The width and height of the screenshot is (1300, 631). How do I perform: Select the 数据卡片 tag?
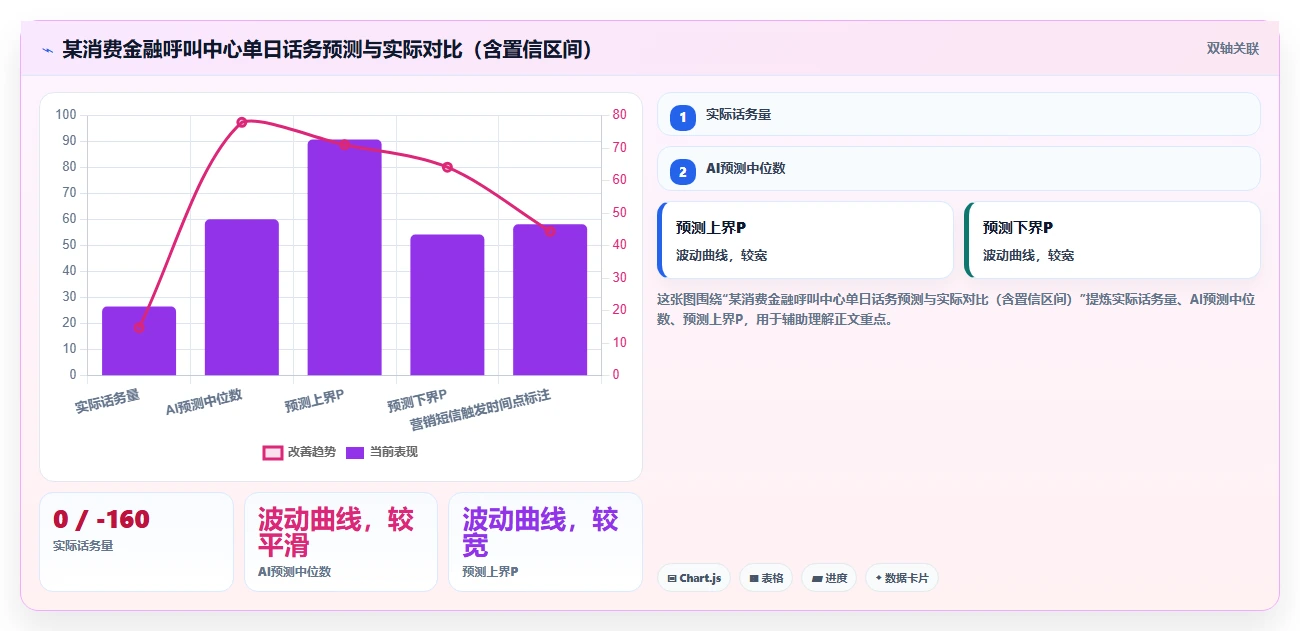pos(902,578)
